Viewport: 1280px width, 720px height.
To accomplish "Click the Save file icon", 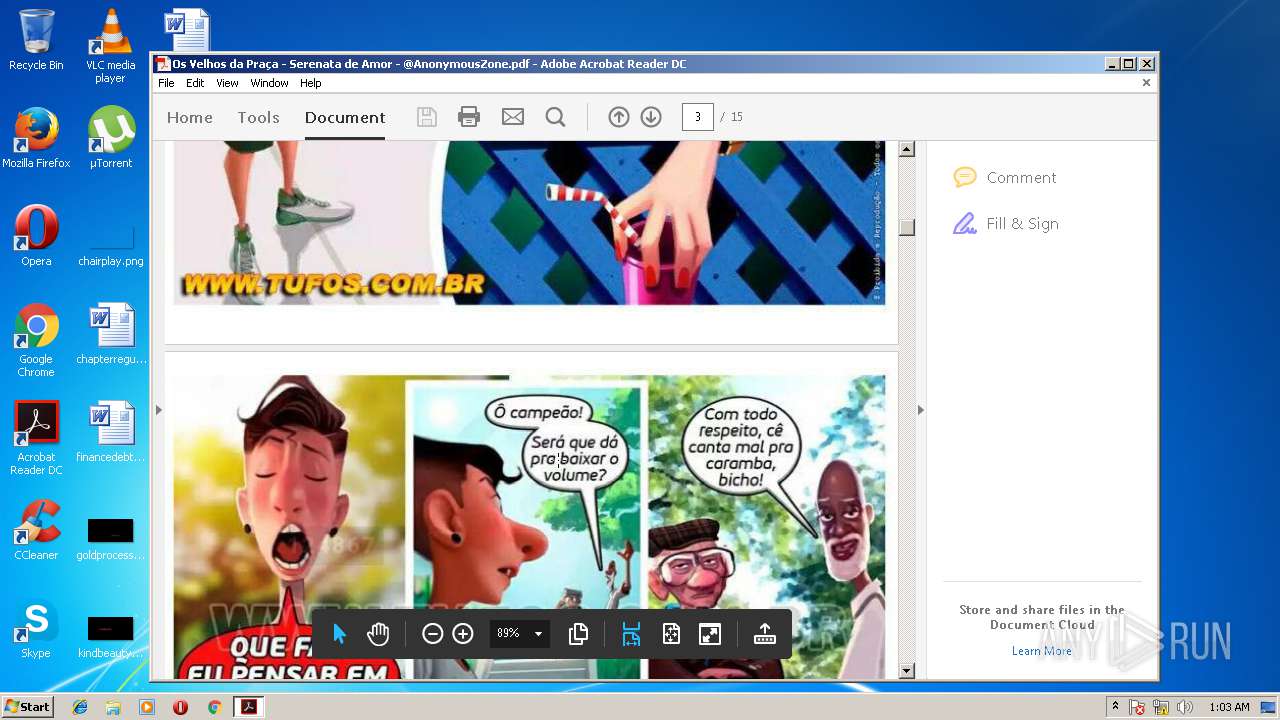I will [427, 117].
